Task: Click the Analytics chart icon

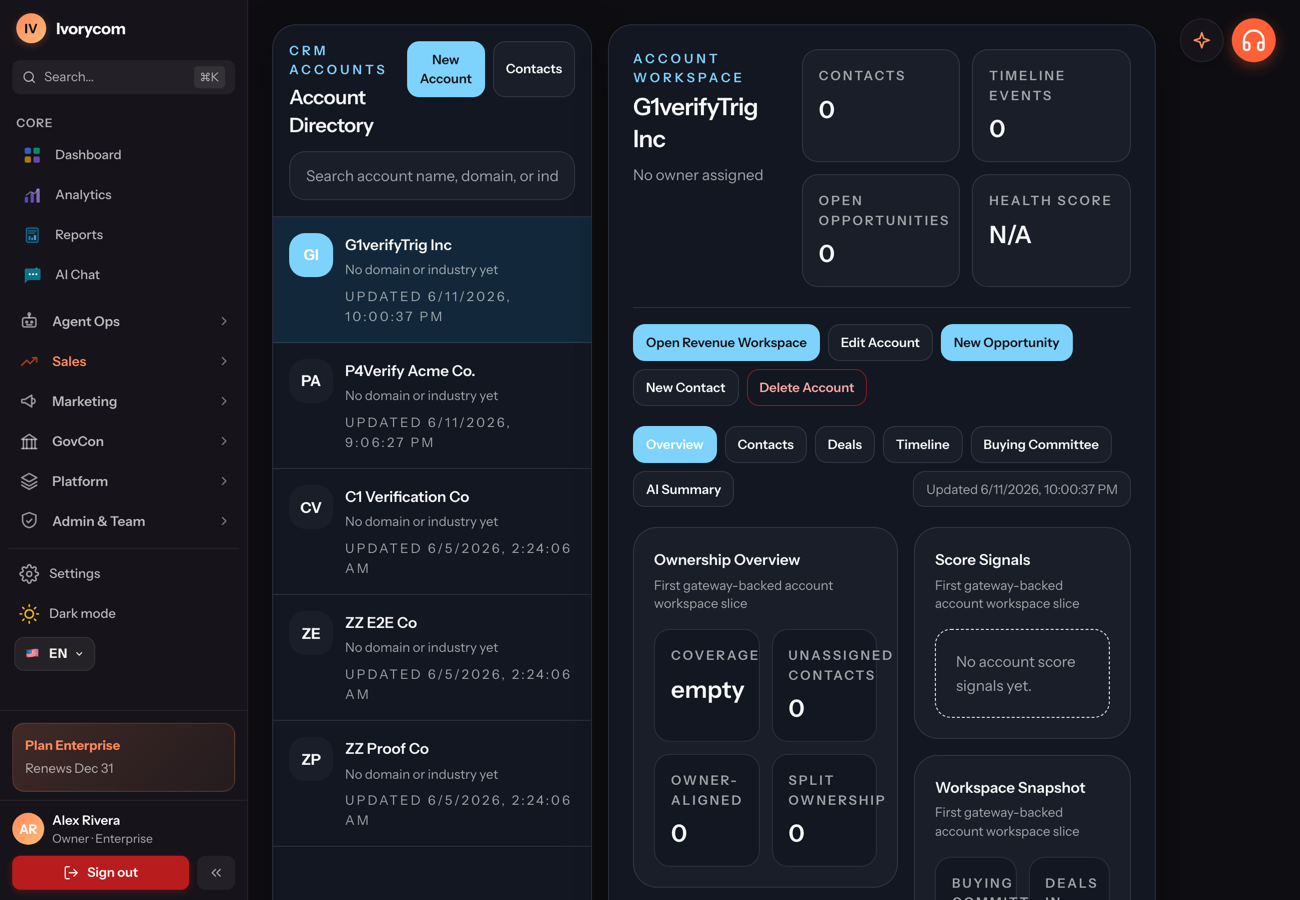Action: pos(32,195)
